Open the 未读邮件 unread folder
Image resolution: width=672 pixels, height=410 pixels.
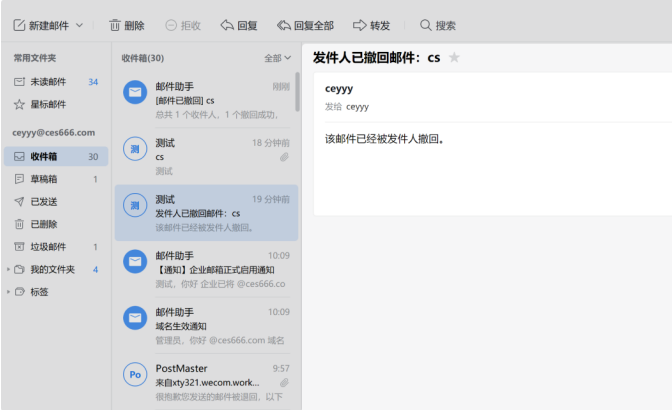[48, 81]
